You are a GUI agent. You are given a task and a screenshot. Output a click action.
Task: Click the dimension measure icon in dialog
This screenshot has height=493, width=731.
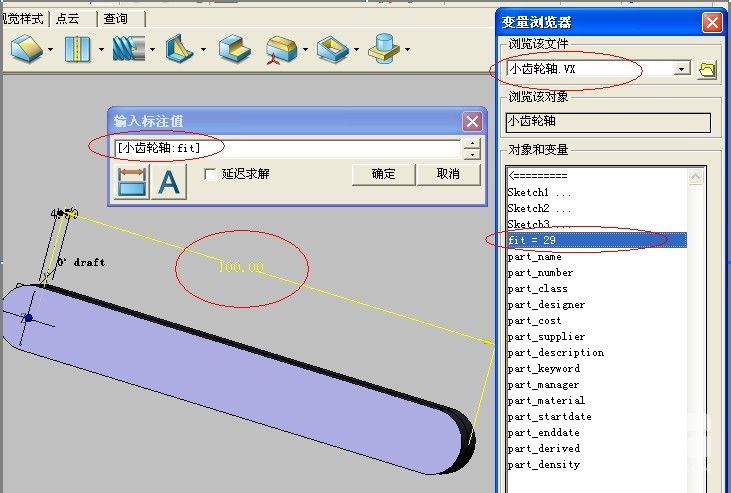(x=131, y=182)
